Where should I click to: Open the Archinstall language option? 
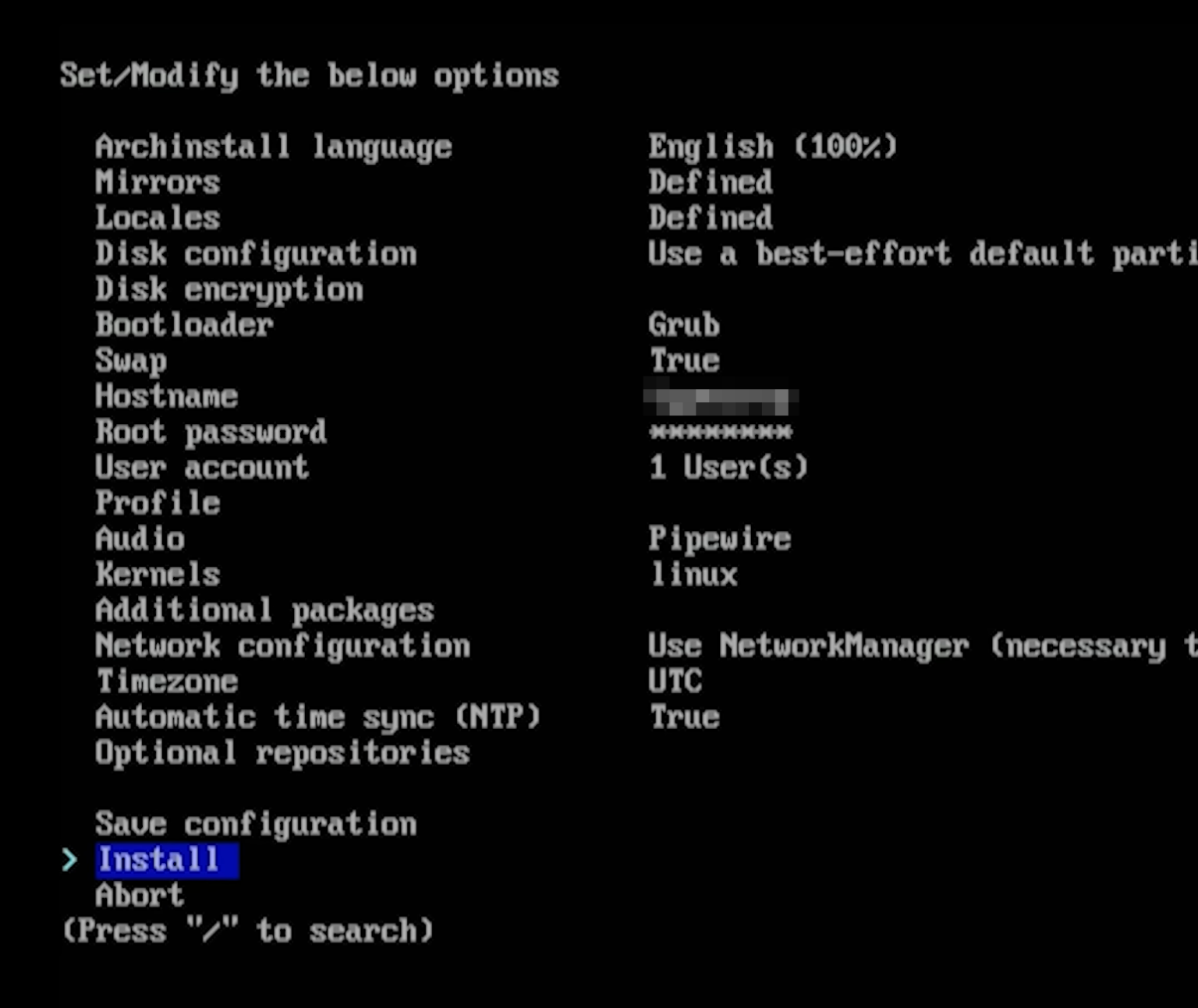tap(273, 146)
